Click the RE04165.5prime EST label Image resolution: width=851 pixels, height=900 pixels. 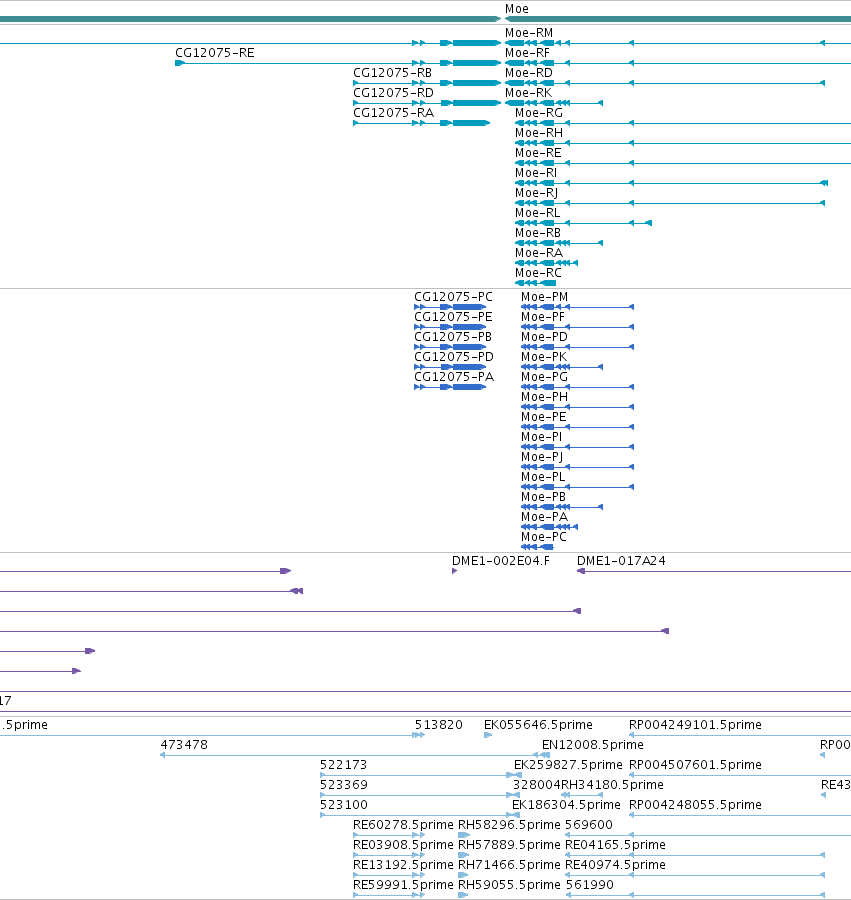[615, 845]
